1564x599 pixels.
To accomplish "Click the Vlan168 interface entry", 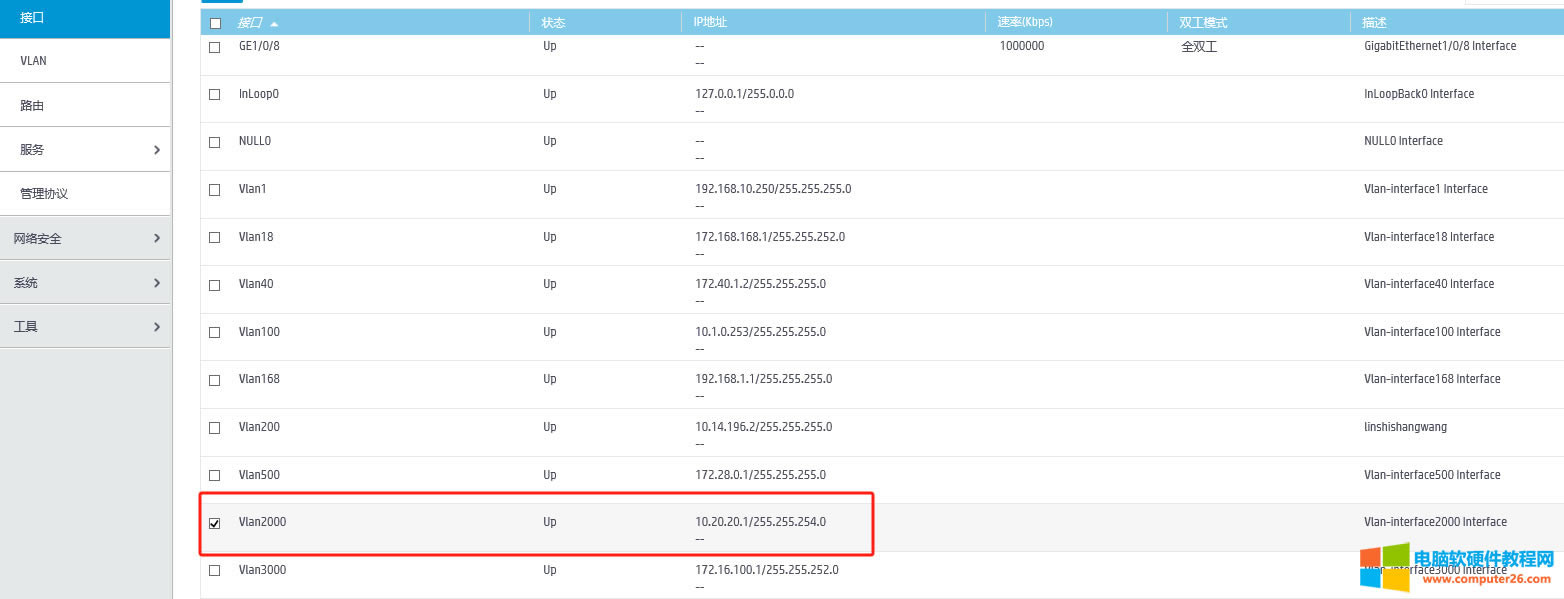I will 259,379.
